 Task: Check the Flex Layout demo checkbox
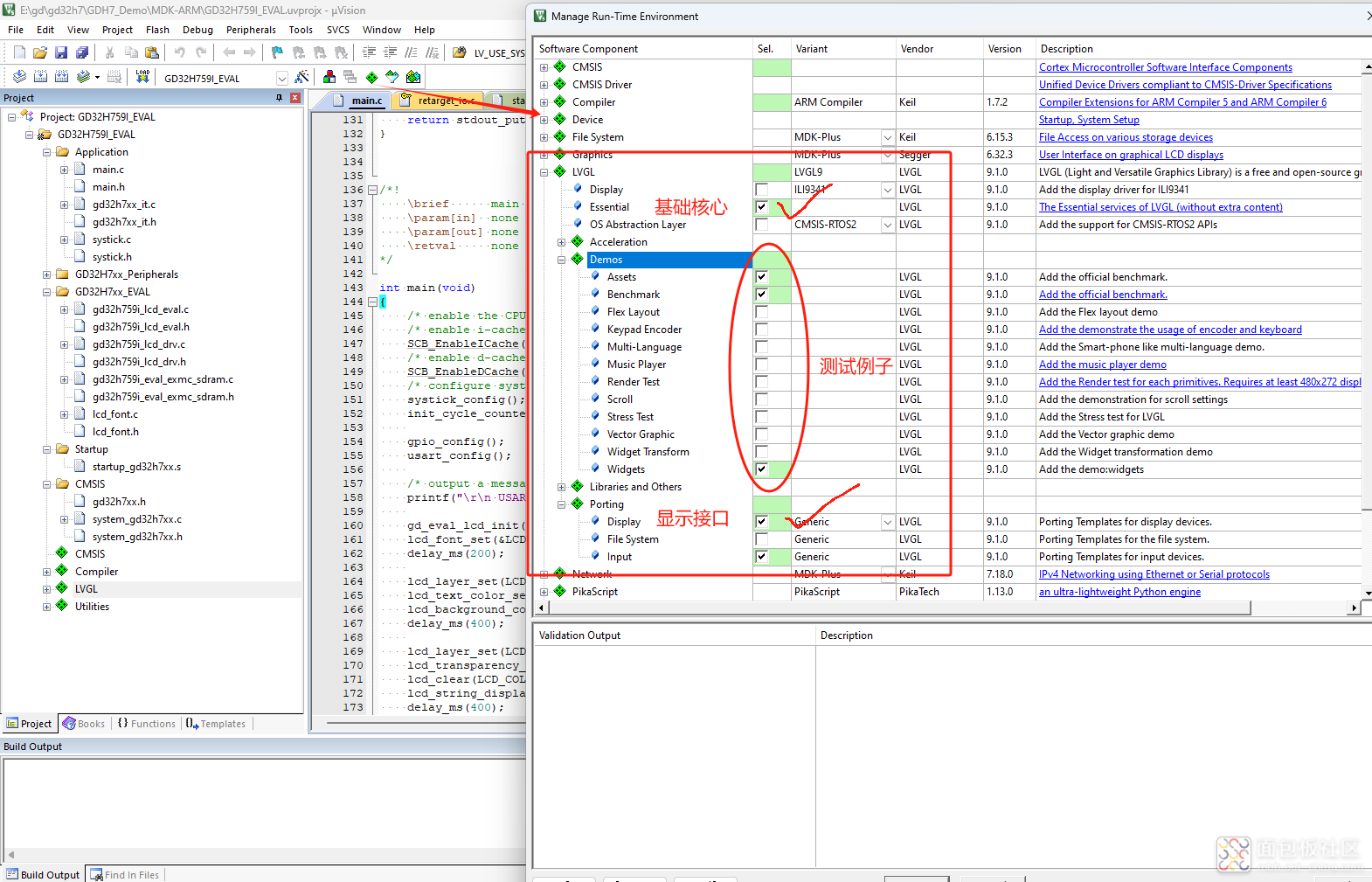pyautogui.click(x=762, y=312)
